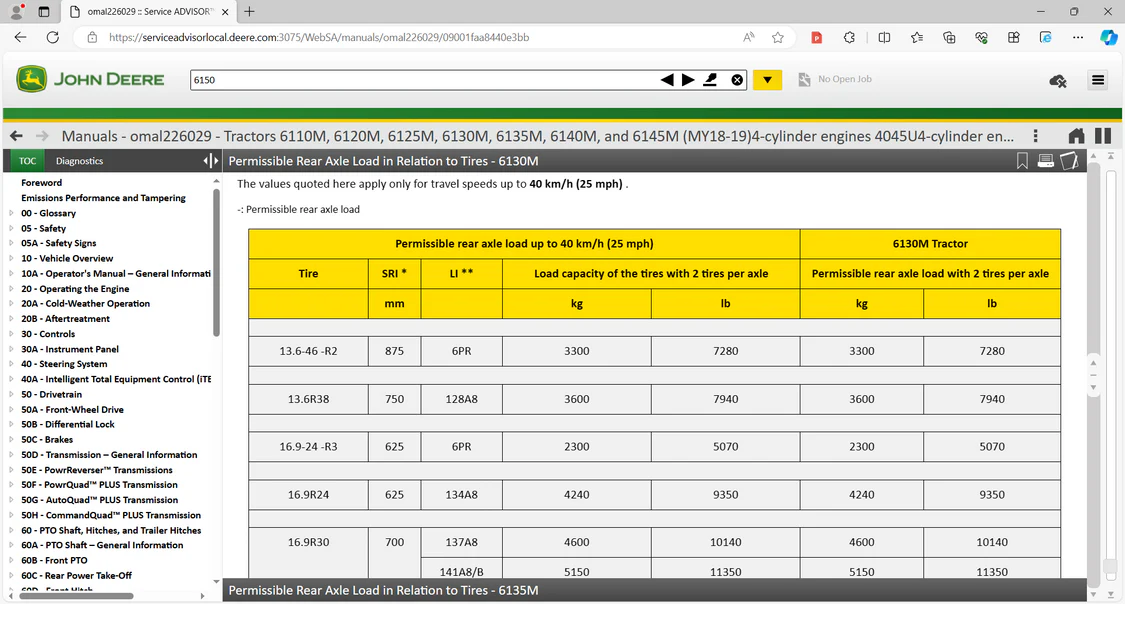
Task: Print the page using printer icon
Action: [x=1046, y=161]
